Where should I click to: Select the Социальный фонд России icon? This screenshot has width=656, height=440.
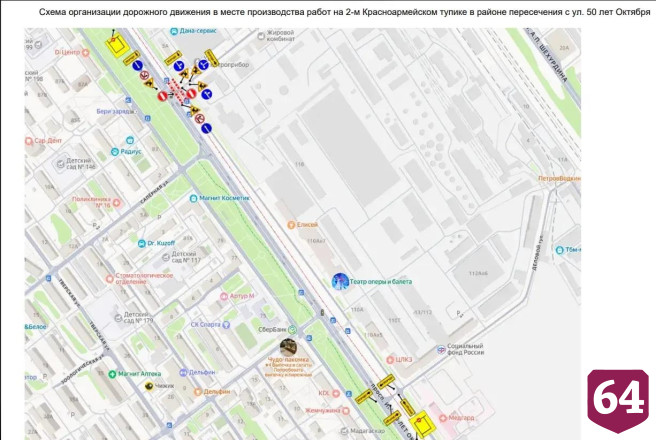(x=441, y=349)
